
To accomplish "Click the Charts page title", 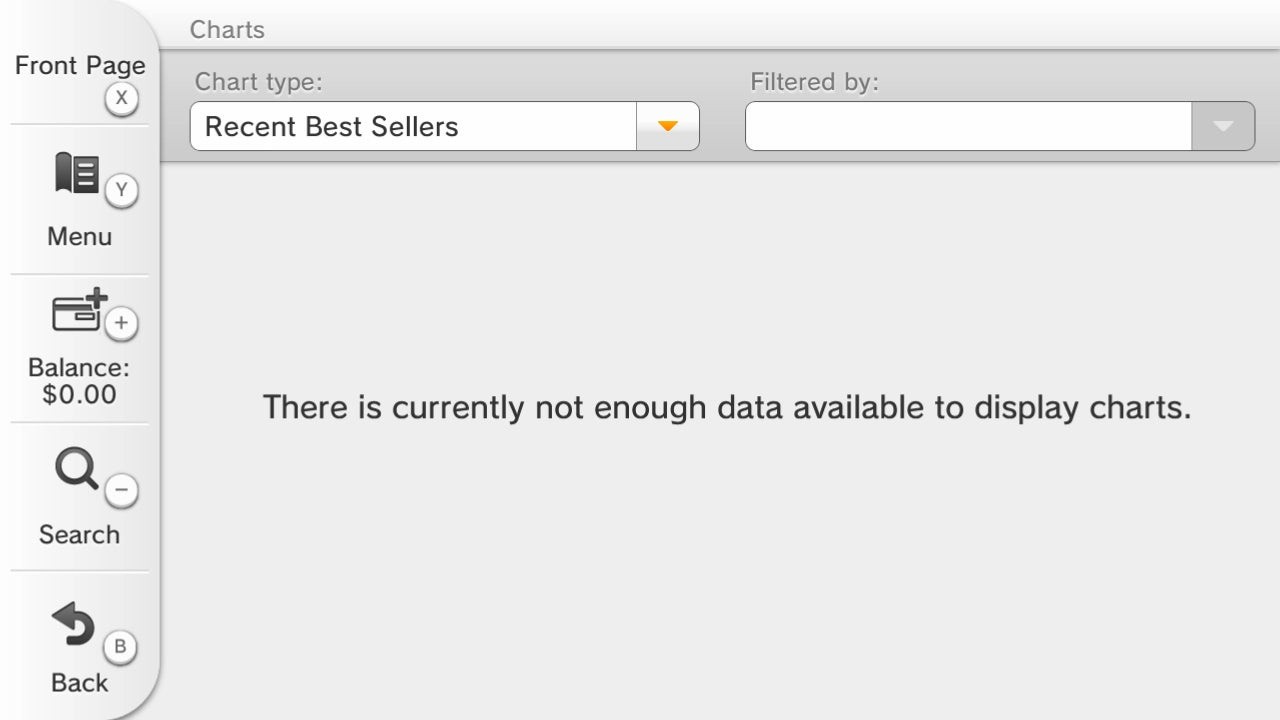I will [227, 30].
